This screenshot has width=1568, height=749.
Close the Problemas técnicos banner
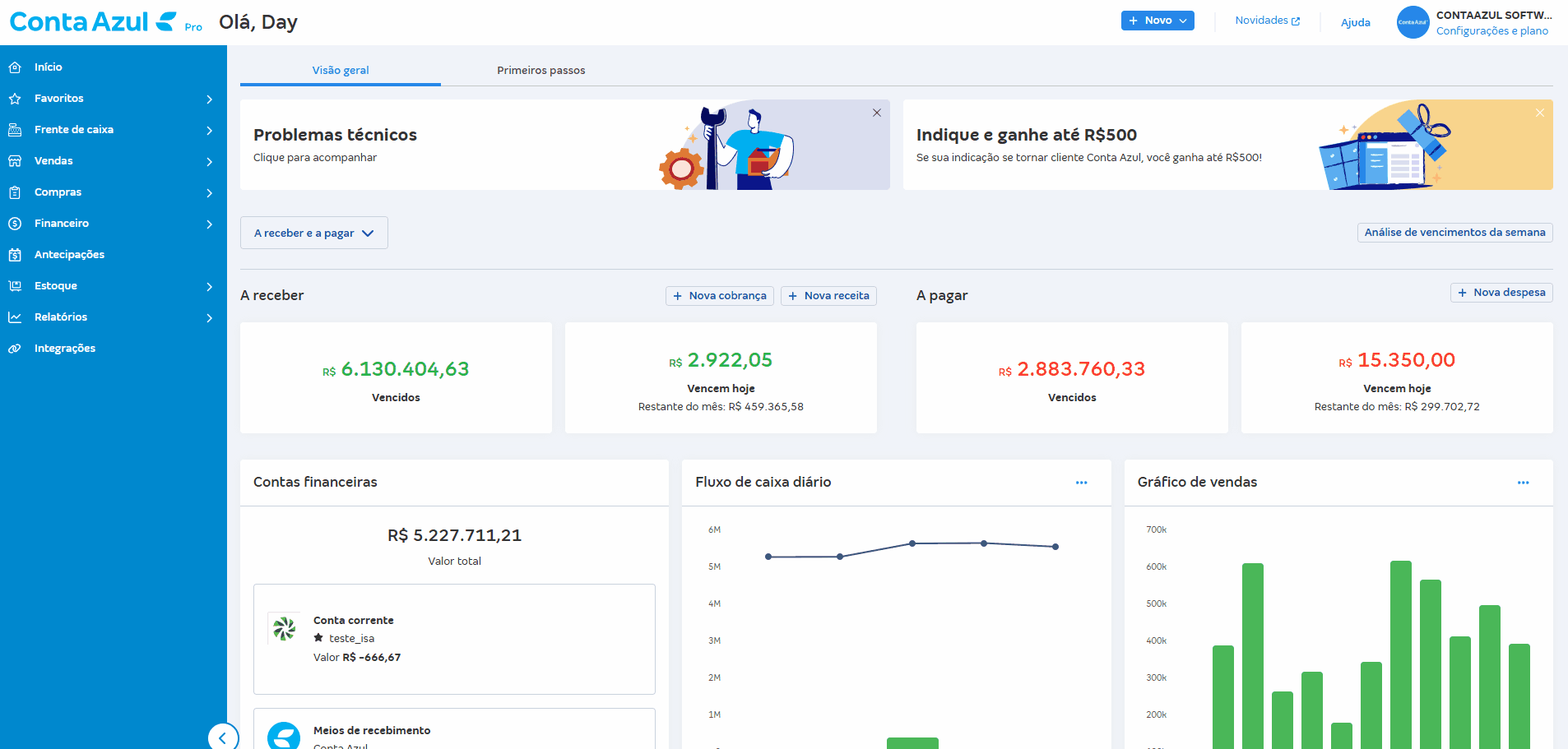877,113
